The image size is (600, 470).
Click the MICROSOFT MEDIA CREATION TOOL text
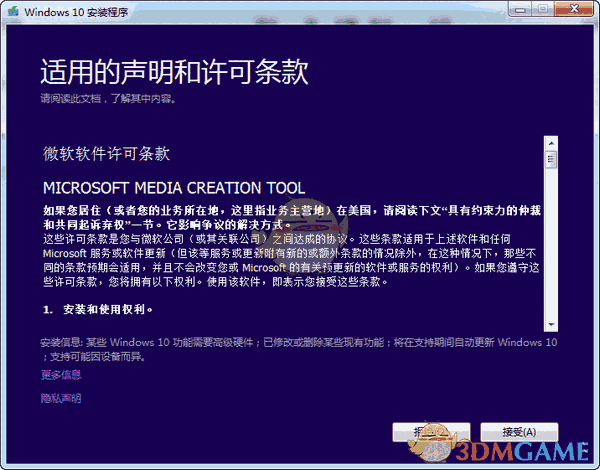174,188
